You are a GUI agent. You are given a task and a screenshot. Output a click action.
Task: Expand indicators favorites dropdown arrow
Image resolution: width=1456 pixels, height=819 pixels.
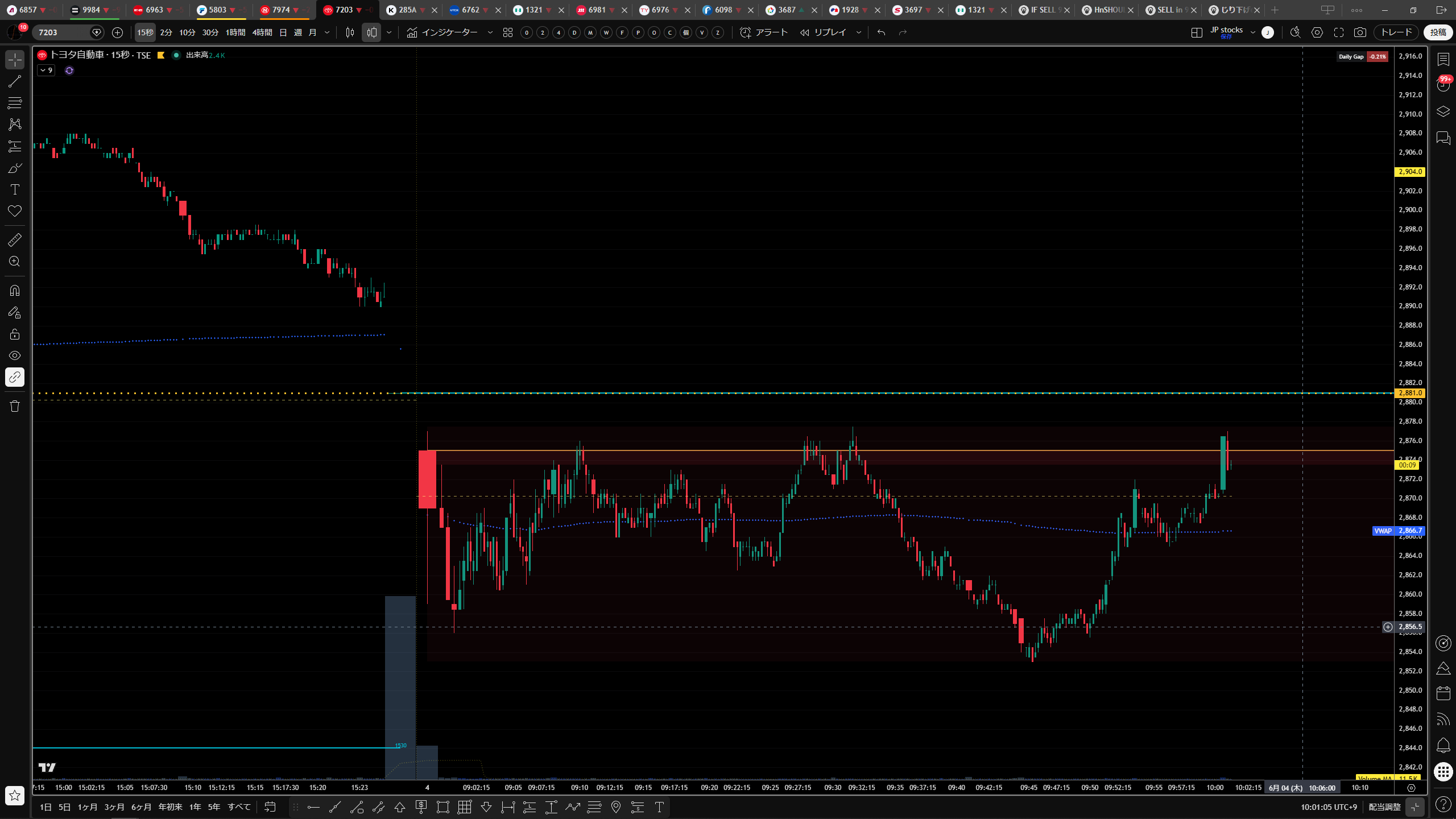(490, 32)
